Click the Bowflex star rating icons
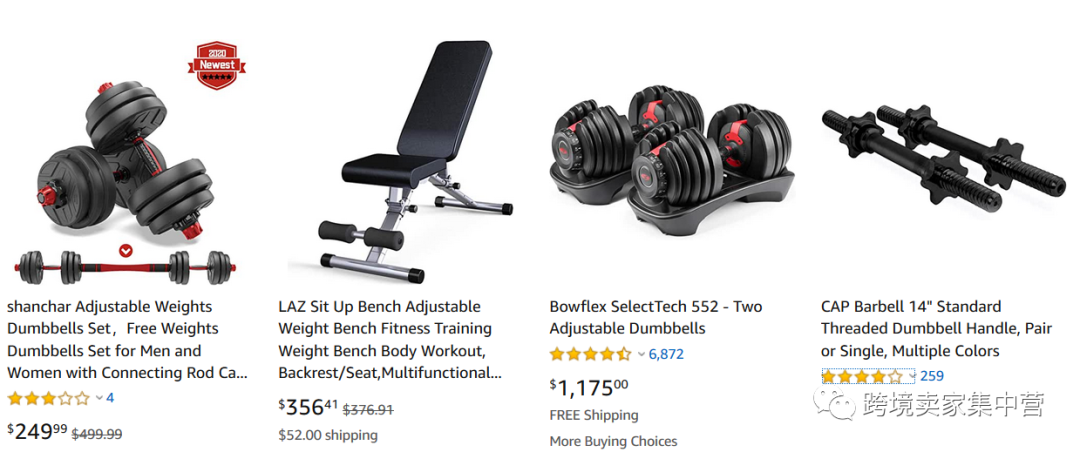Image resolution: width=1080 pixels, height=452 pixels. coord(590,354)
